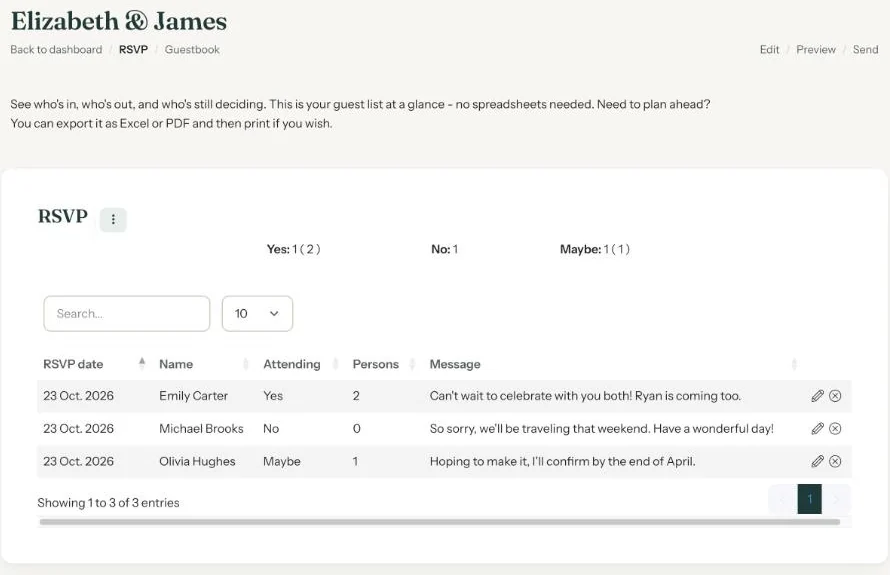Go back to dashboard
This screenshot has height=575, width=890.
click(x=56, y=49)
